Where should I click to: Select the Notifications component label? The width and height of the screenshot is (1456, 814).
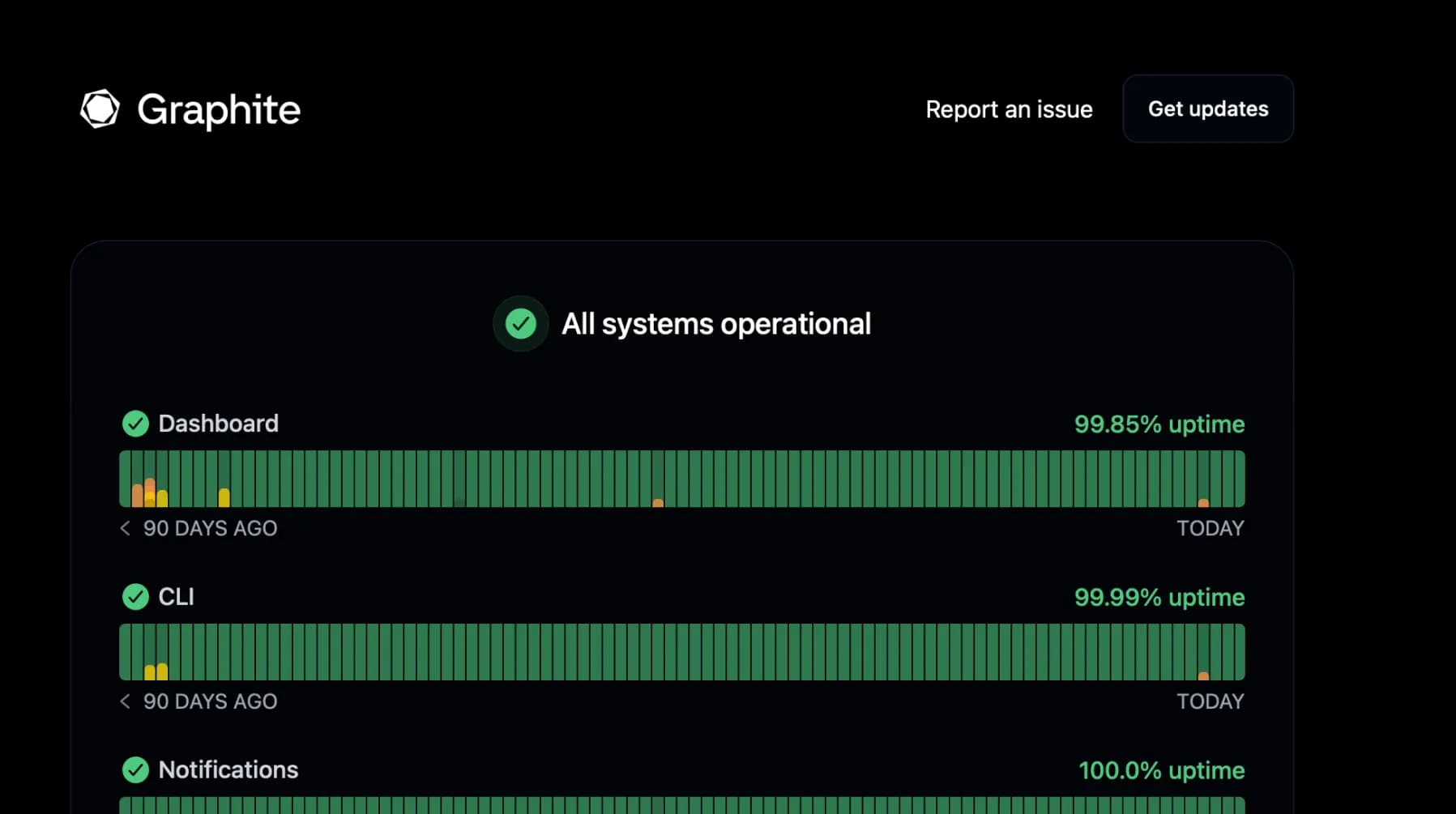(x=228, y=769)
